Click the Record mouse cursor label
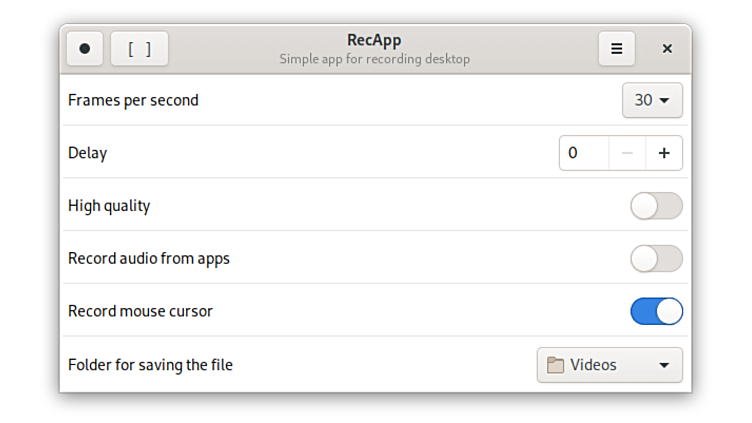752x423 pixels. (x=140, y=311)
